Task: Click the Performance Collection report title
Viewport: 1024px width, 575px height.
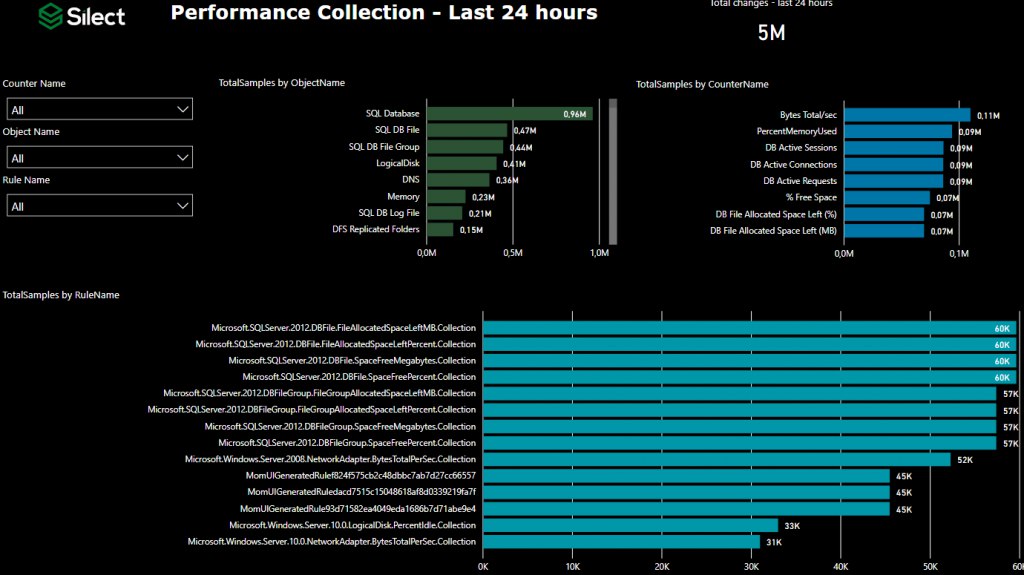Action: point(384,12)
